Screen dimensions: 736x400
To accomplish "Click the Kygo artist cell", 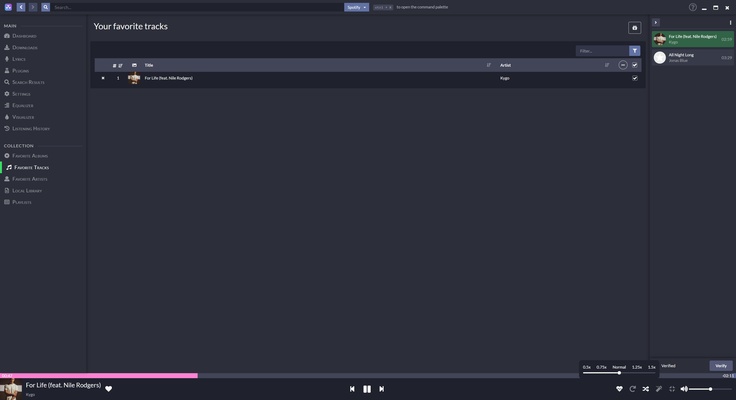I will click(505, 78).
